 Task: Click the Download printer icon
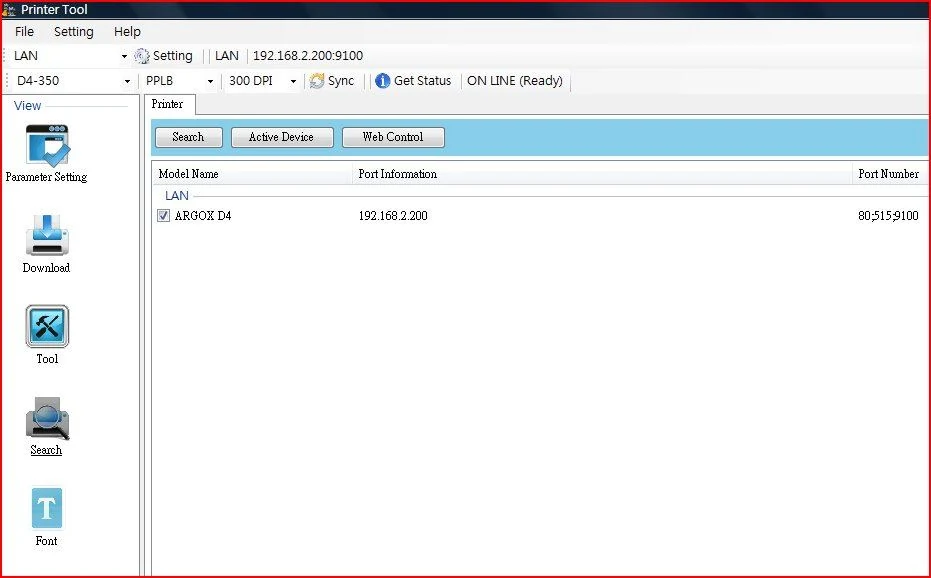pyautogui.click(x=47, y=236)
